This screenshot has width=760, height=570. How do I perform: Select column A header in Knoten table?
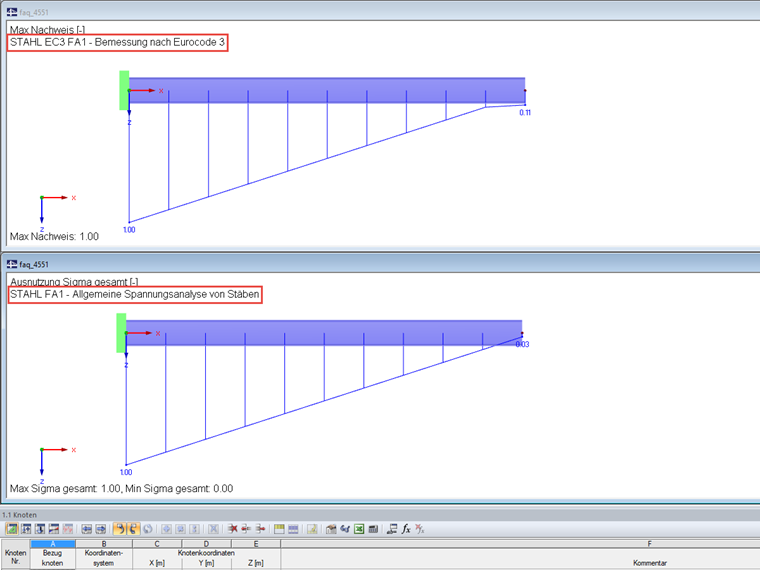[53, 544]
